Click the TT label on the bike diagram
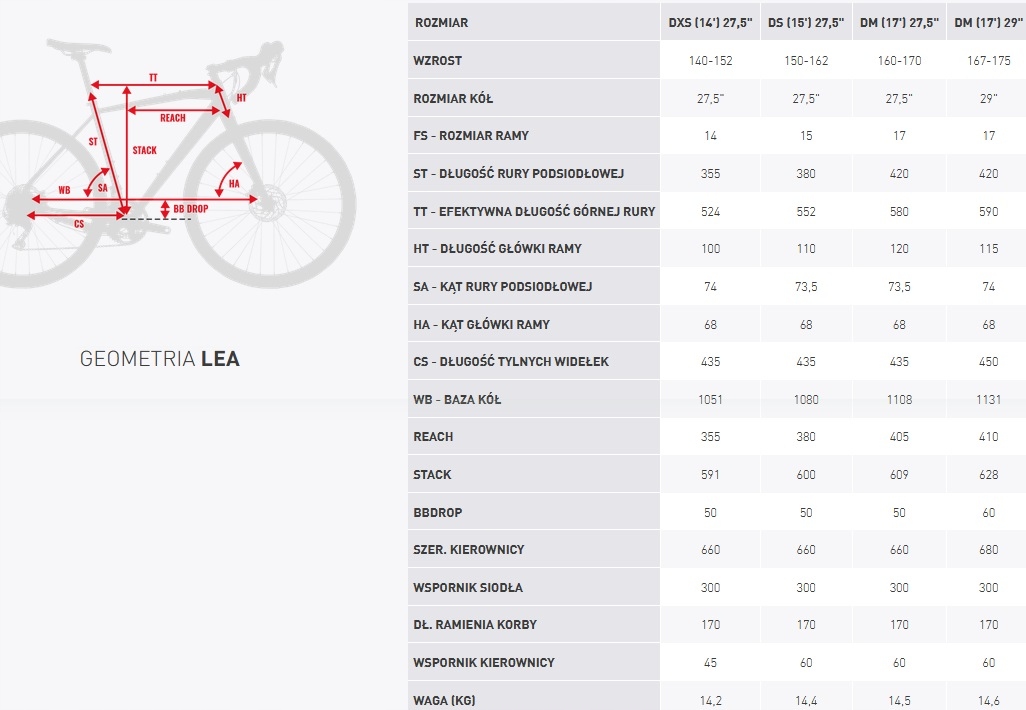Image resolution: width=1026 pixels, height=710 pixels. point(153,77)
